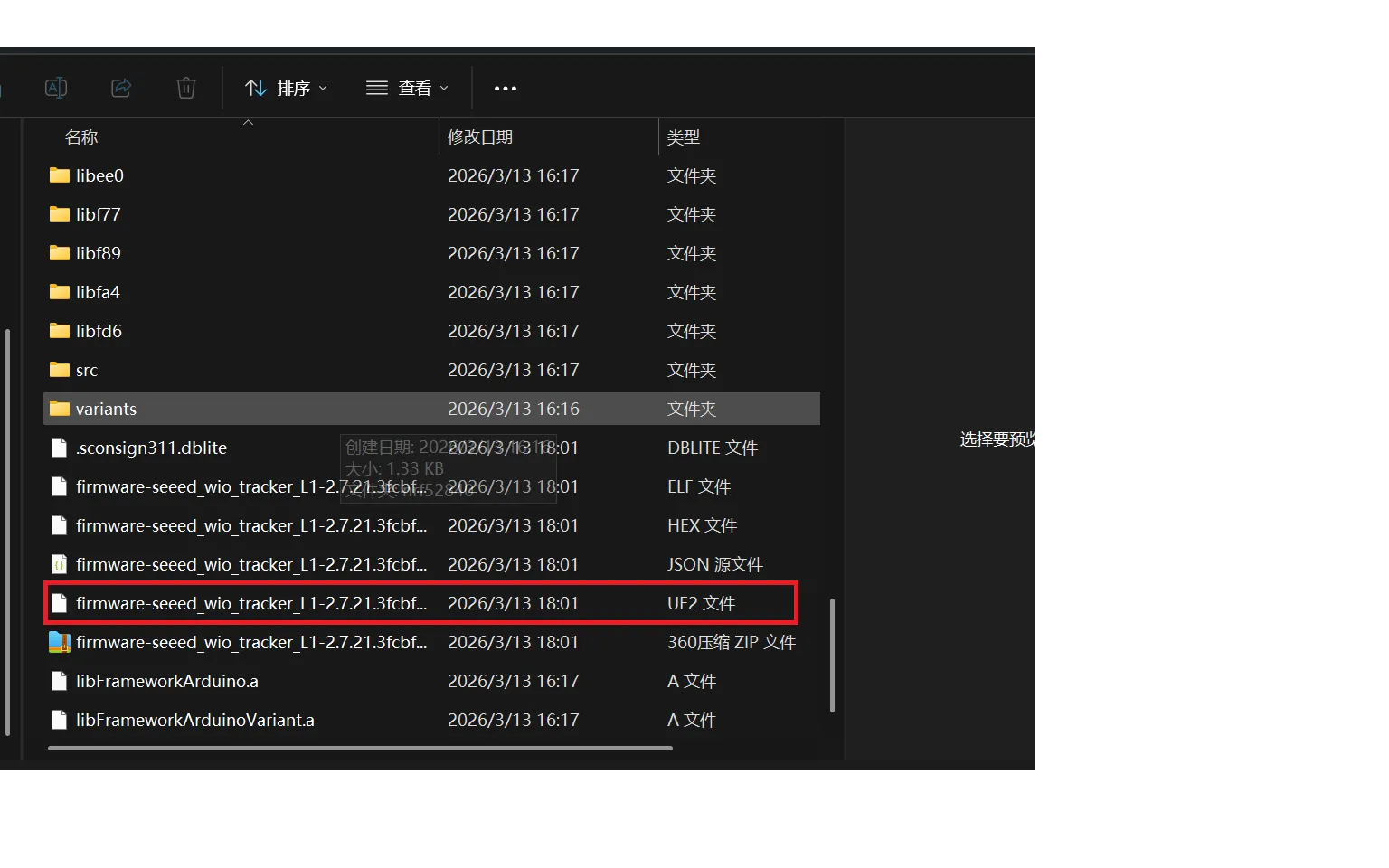The width and height of the screenshot is (1389, 868).
Task: Click the JSON source file icon
Action: coord(59,564)
